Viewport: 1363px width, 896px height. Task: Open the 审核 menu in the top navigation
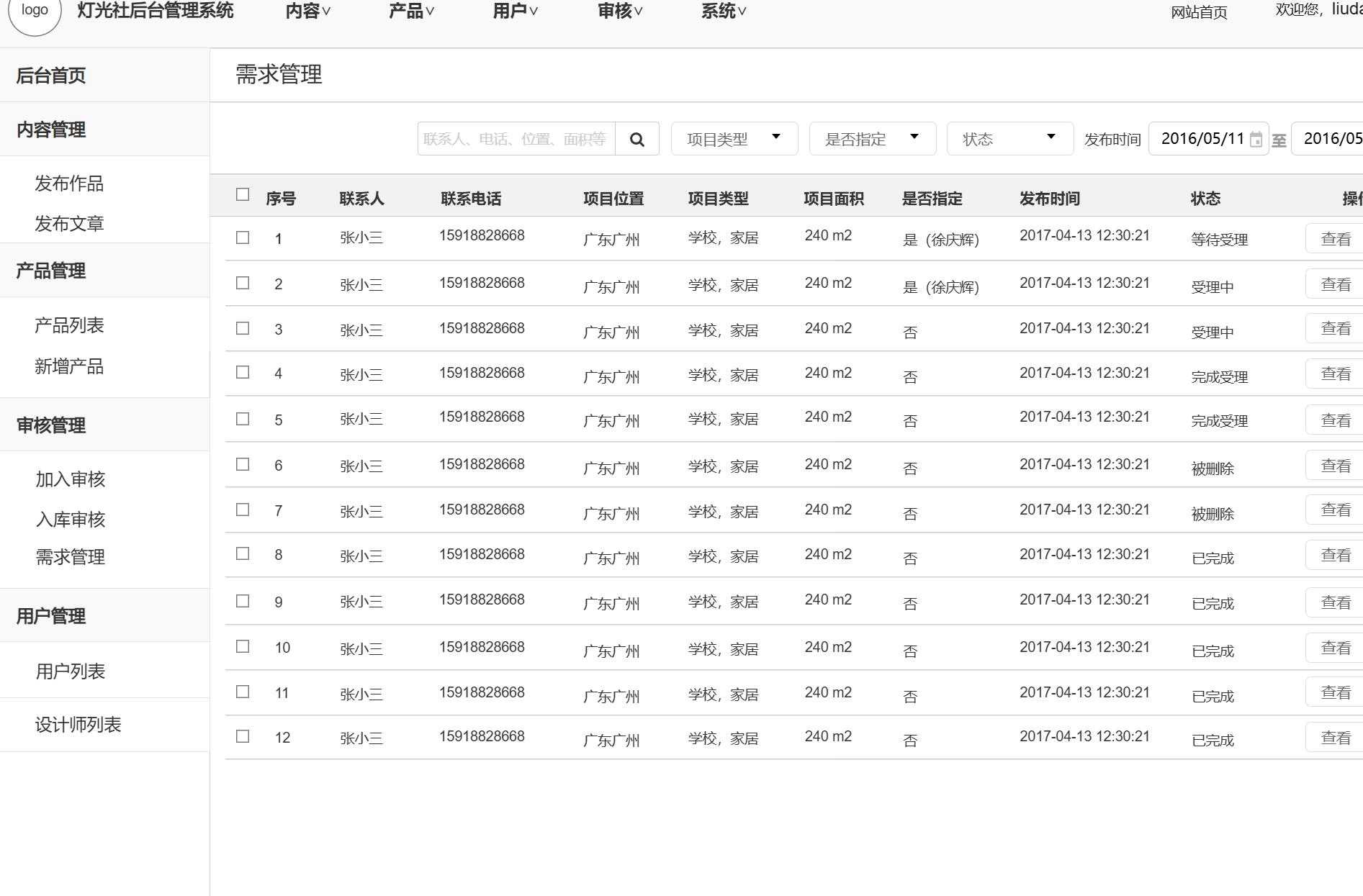tap(617, 11)
